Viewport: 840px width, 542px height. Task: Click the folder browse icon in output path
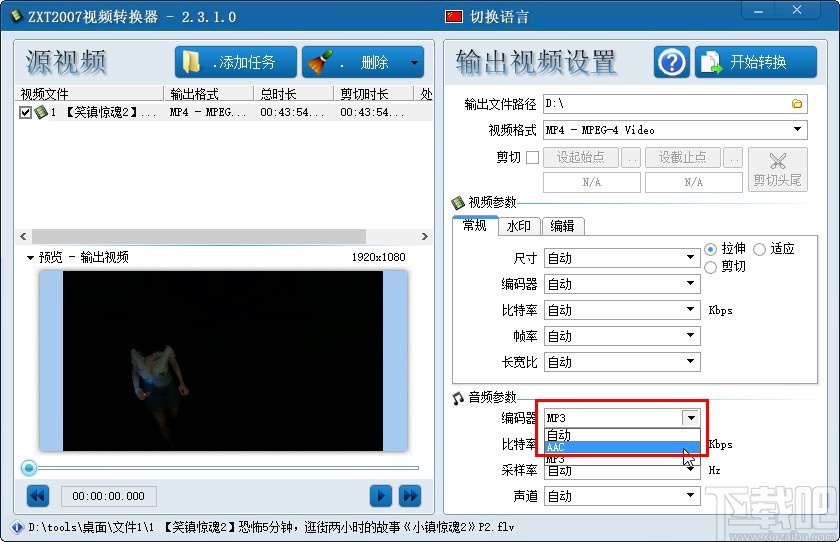tap(797, 104)
